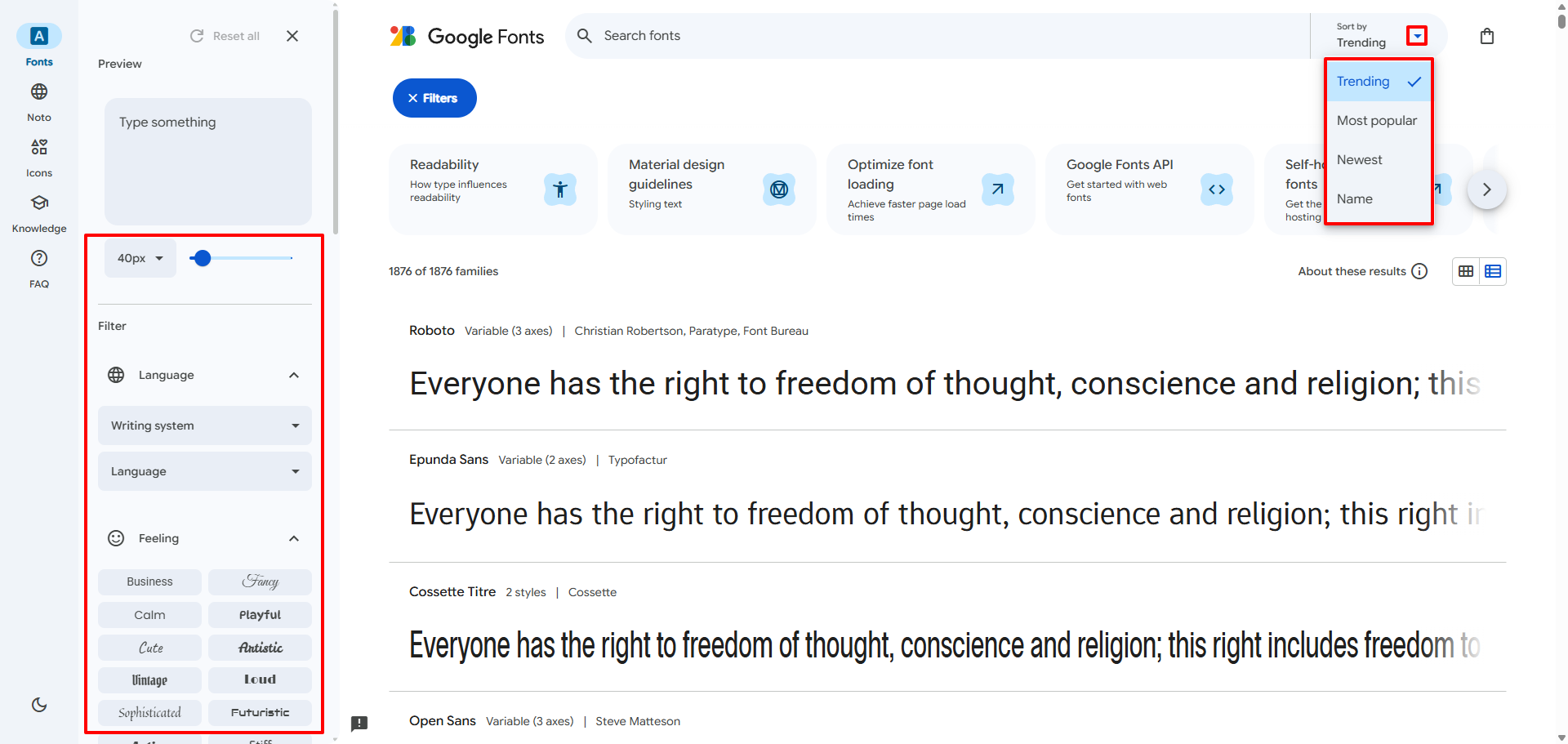Toggle the Business feeling filter

tap(149, 581)
